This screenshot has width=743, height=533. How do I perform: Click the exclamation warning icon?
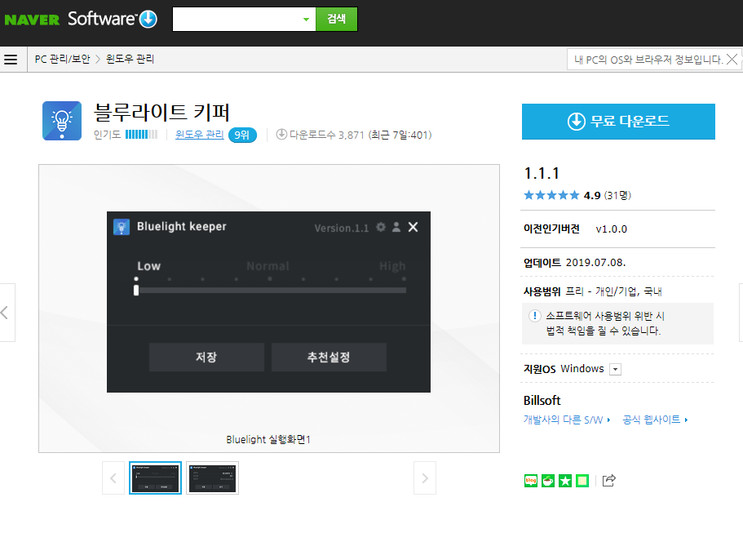535,316
